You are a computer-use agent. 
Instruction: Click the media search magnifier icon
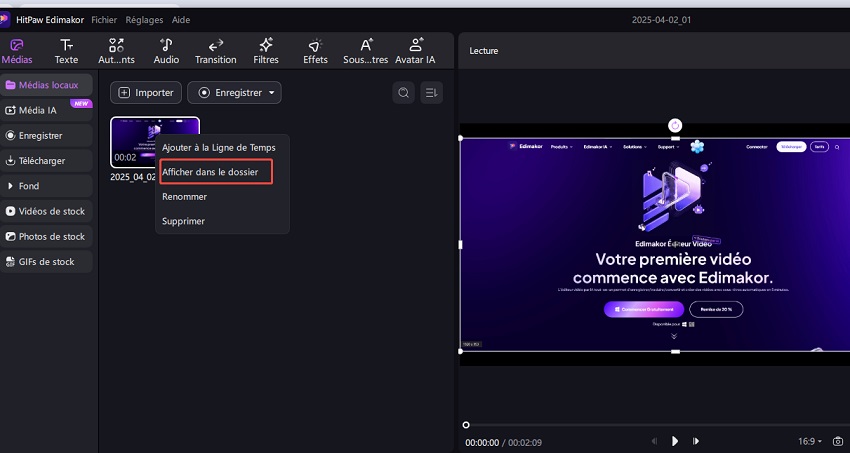click(x=403, y=93)
